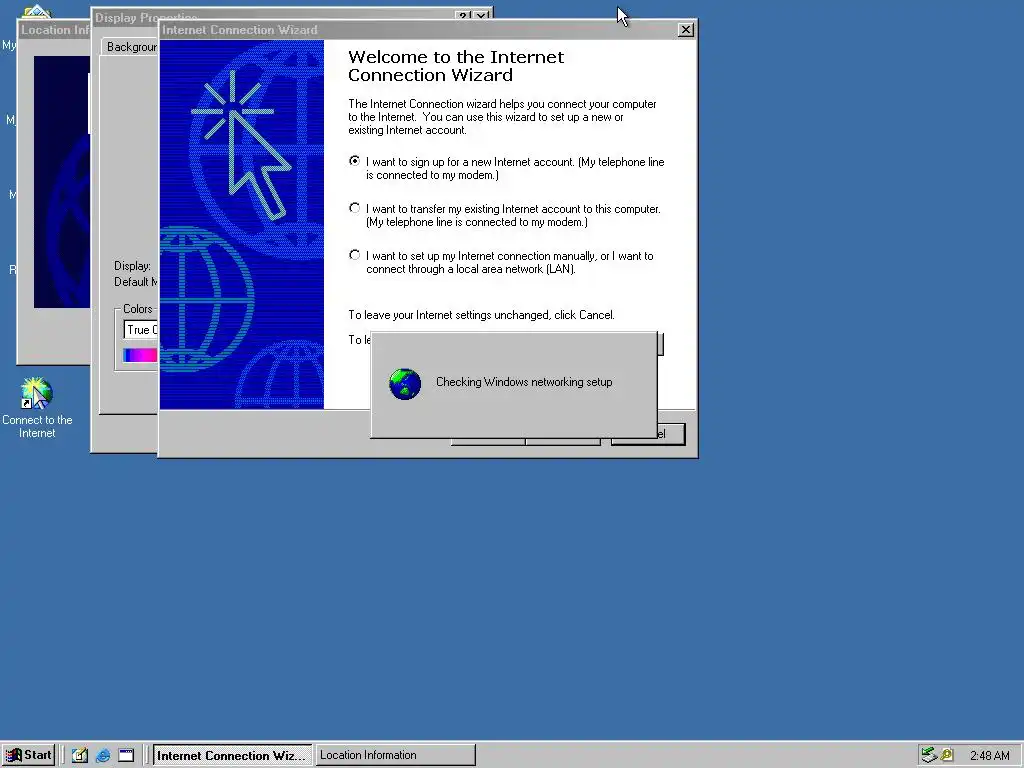Open the Colors dropdown in Display Properties
Screen dimensions: 1024x768
point(140,330)
